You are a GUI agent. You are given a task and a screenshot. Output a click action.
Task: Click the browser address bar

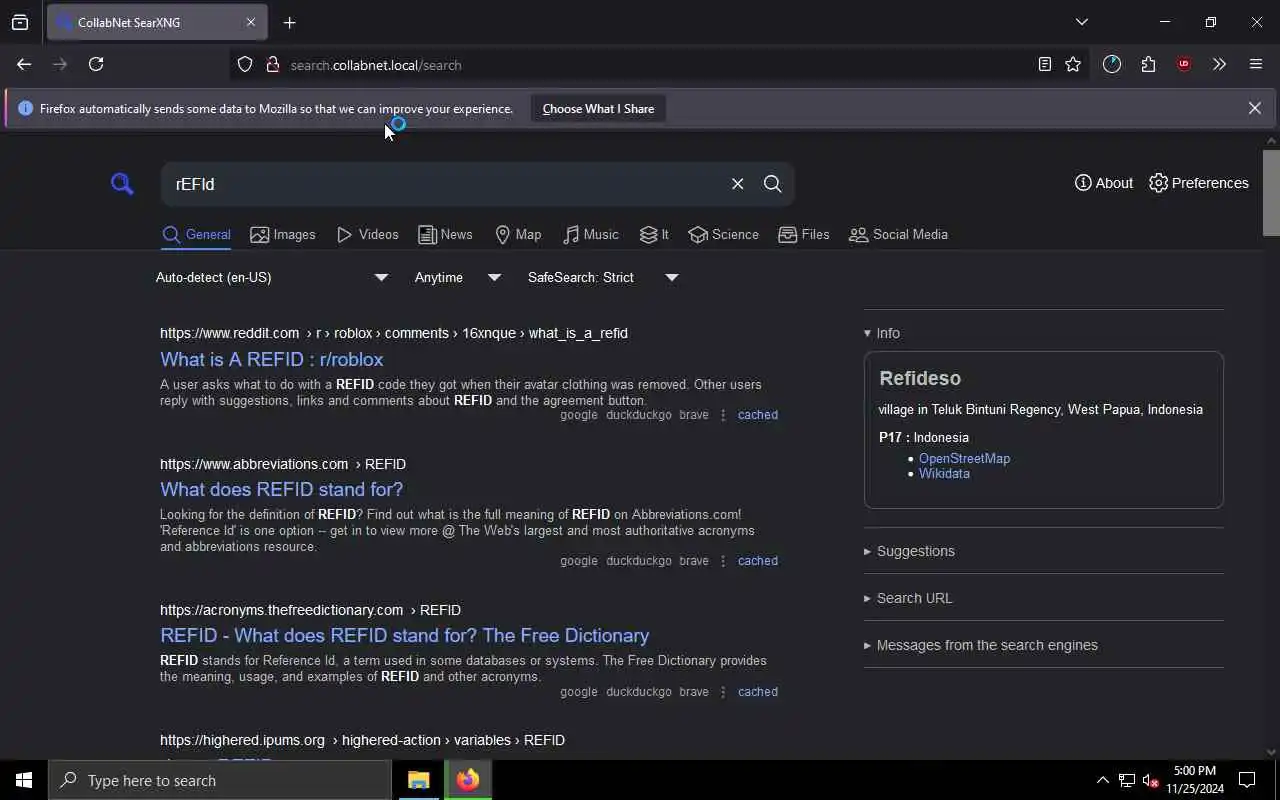[660, 65]
